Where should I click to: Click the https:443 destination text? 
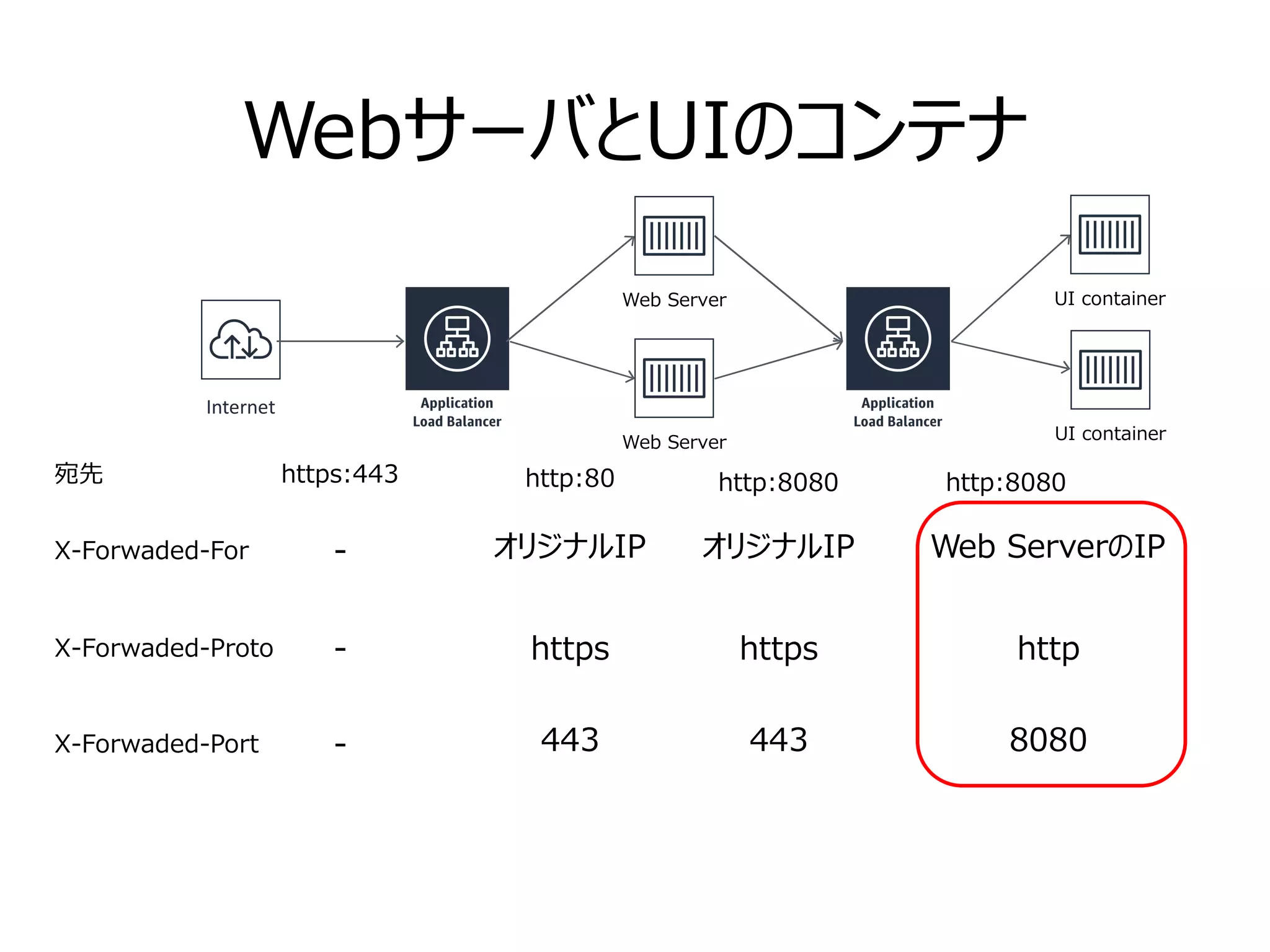coord(339,474)
